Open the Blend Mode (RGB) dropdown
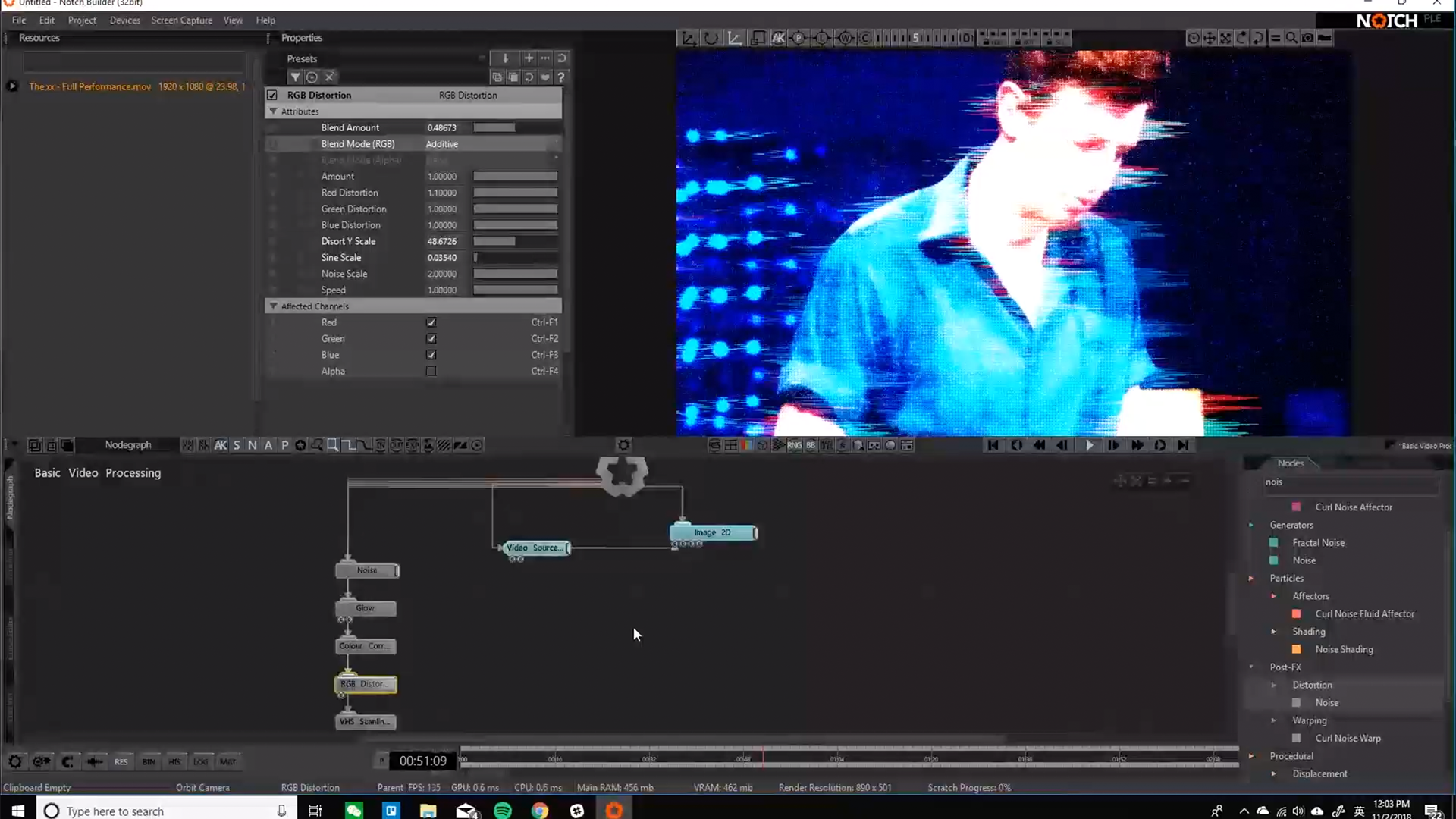Viewport: 1456px width, 819px height. [492, 144]
